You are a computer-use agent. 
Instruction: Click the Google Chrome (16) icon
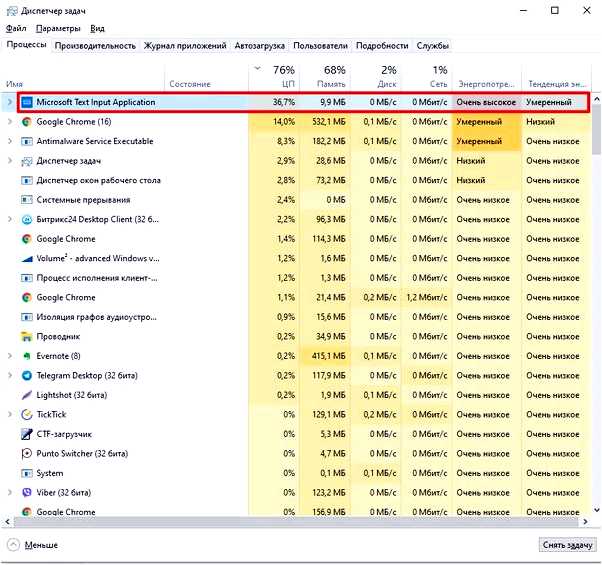(x=26, y=122)
